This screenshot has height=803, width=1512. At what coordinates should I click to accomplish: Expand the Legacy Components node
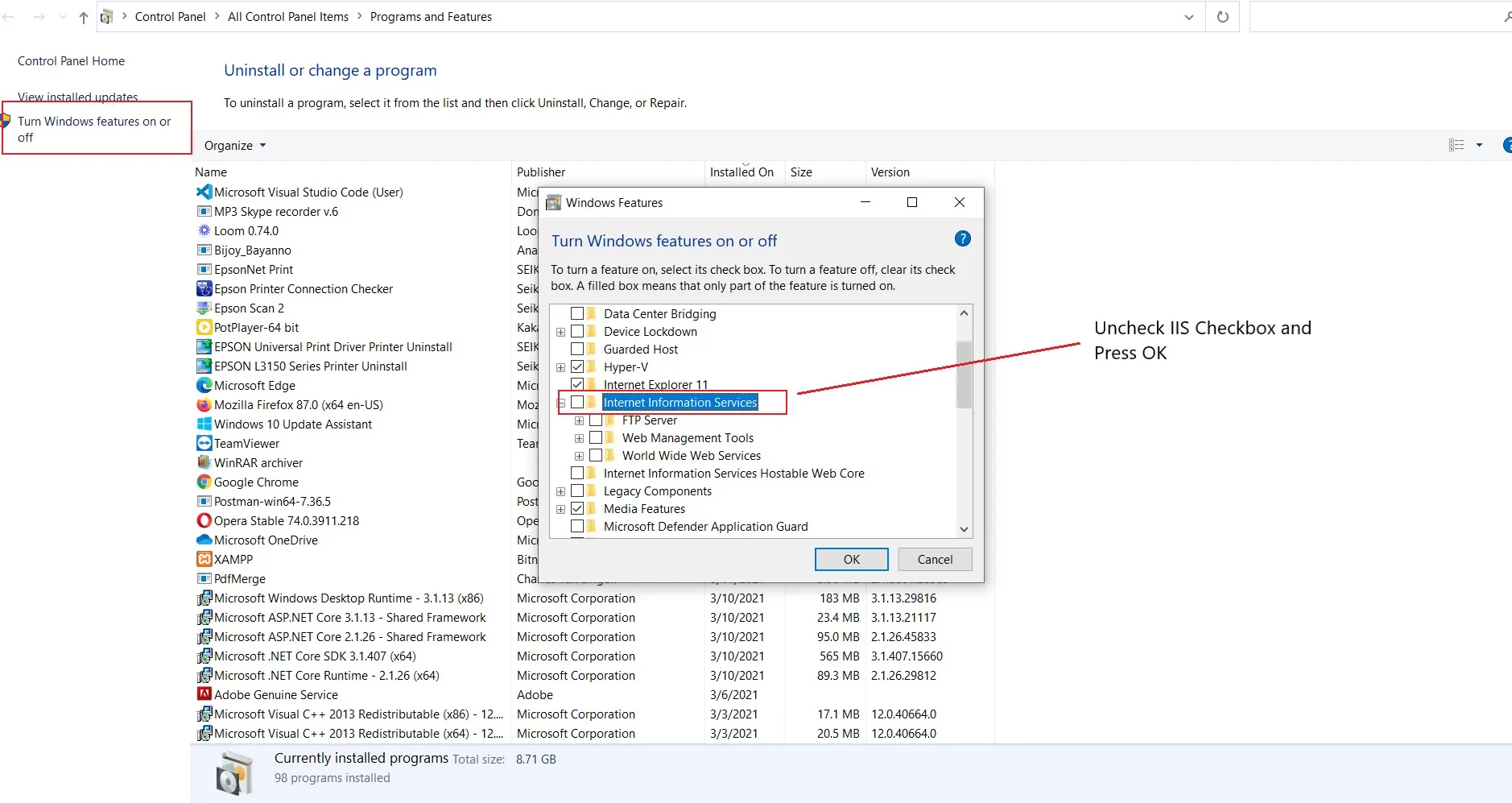click(561, 491)
